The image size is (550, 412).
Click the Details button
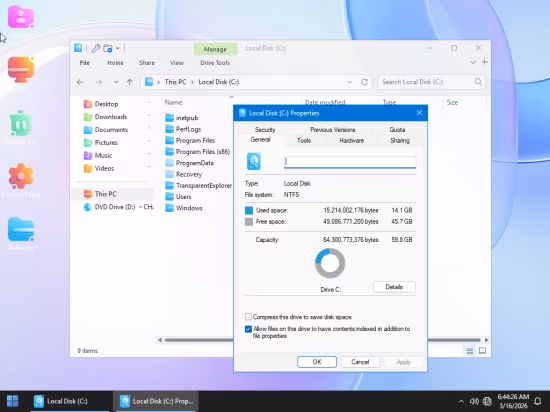(394, 287)
